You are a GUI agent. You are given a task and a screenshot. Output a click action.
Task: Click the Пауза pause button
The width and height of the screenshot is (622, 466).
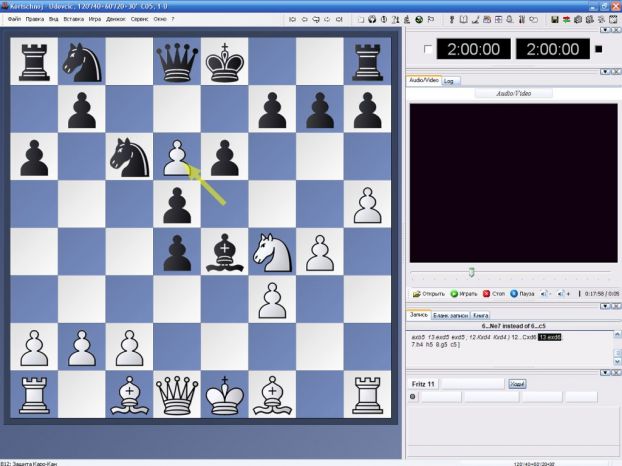pos(522,294)
